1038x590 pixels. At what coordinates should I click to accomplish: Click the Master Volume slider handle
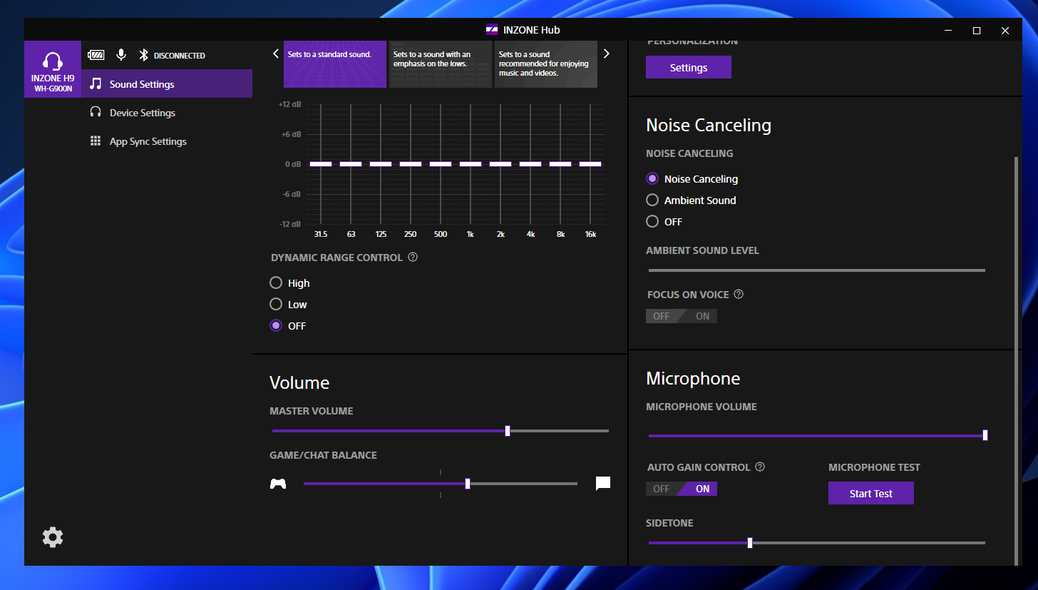508,431
